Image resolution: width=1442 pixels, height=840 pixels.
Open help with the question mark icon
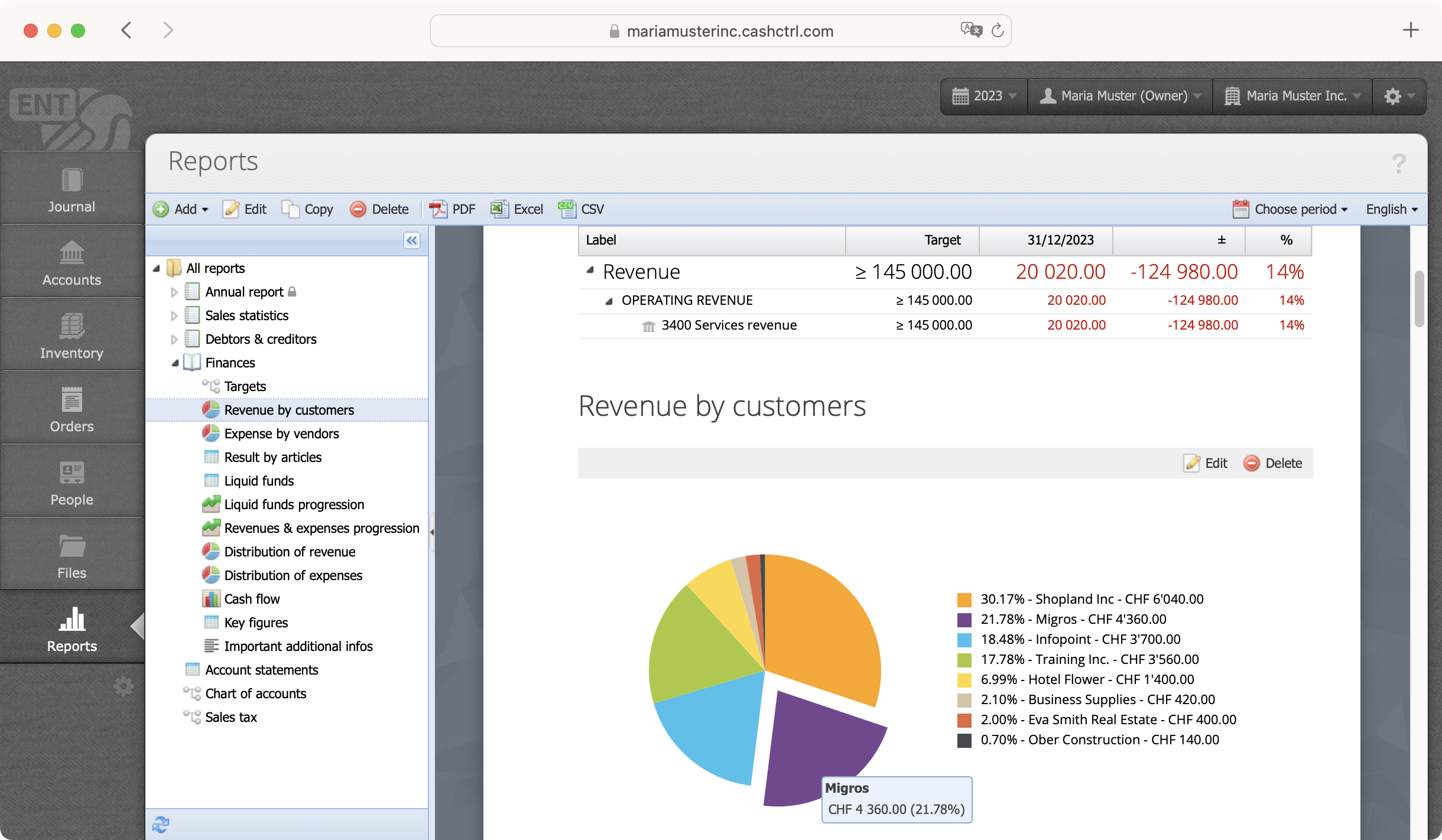[x=1398, y=164]
